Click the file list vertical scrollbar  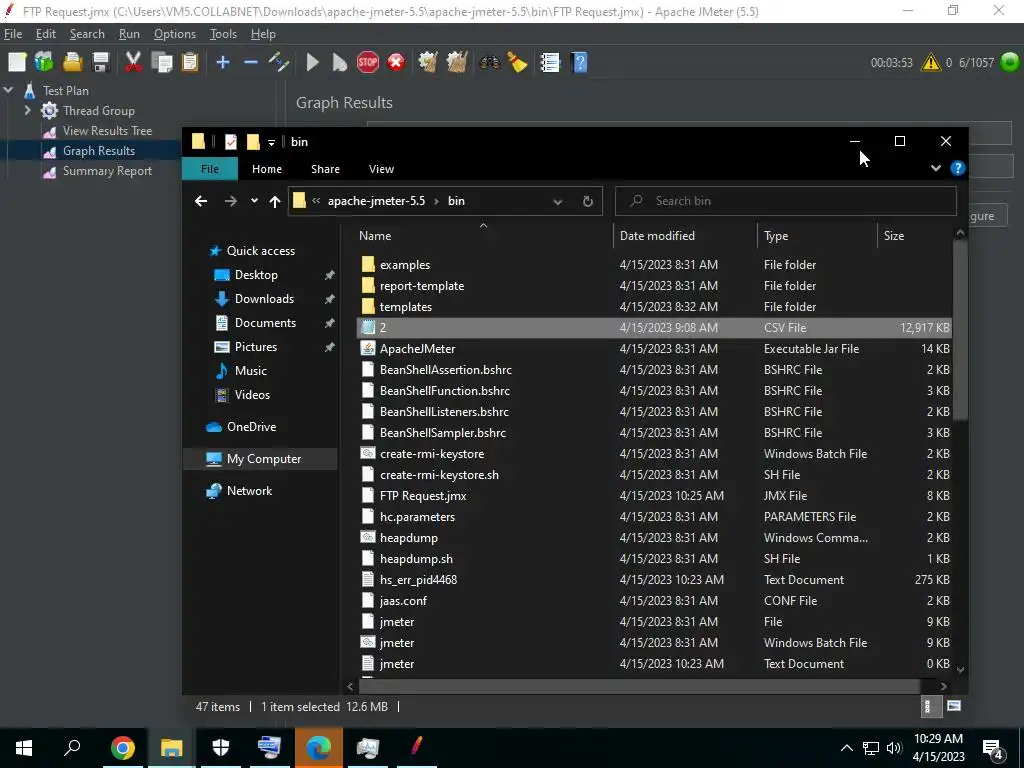pos(960,330)
